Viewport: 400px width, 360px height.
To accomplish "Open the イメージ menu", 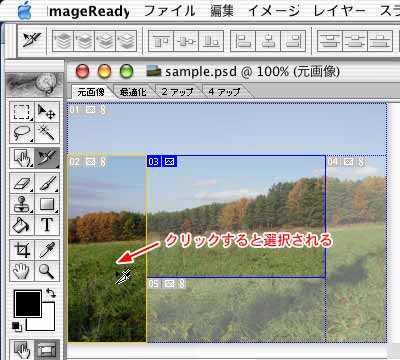I will point(274,11).
